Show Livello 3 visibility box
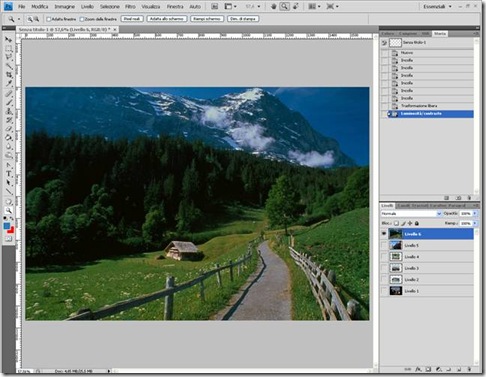Image resolution: width=486 pixels, height=377 pixels. pos(384,268)
